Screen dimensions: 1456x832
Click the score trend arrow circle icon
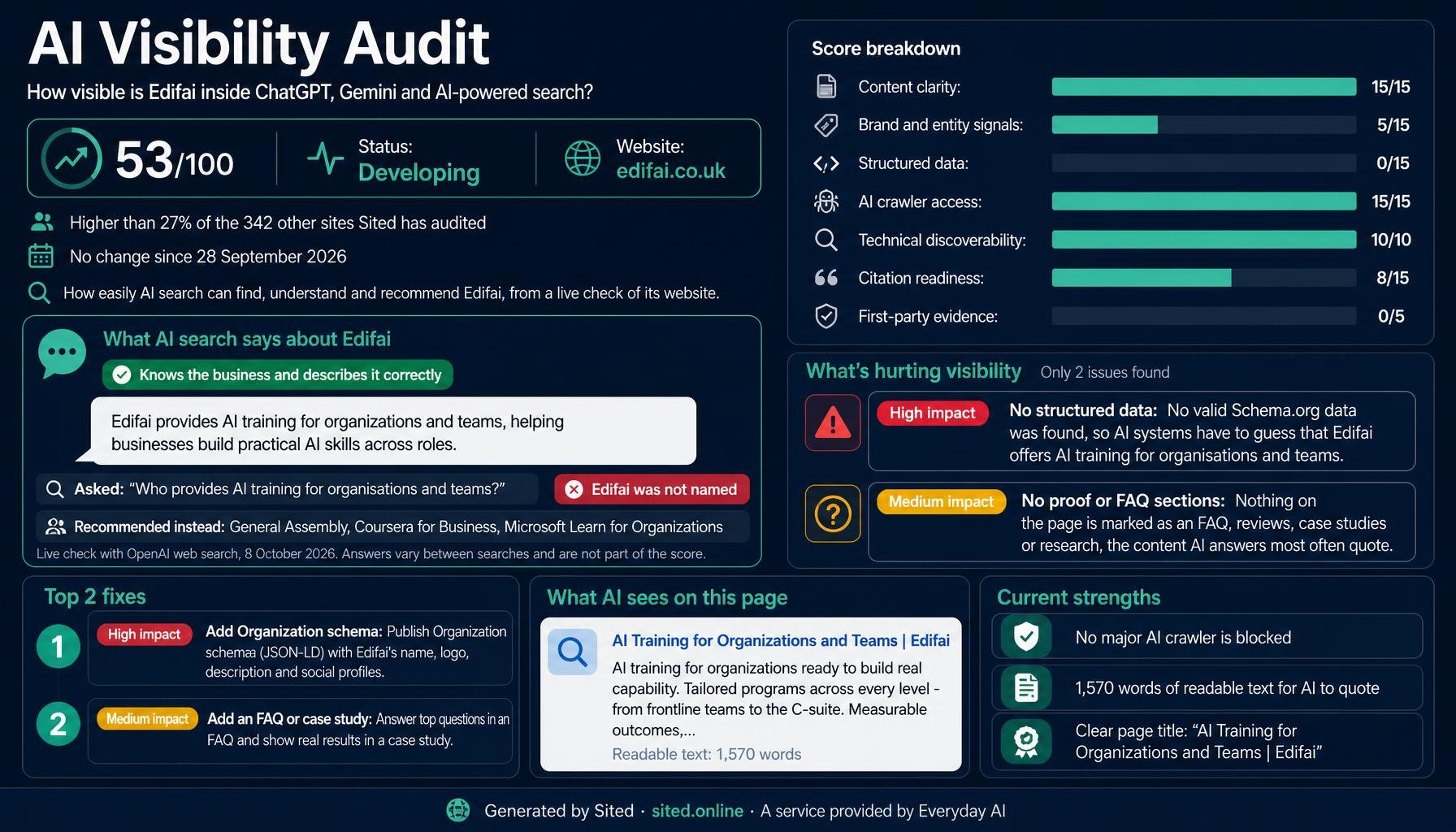coord(71,158)
